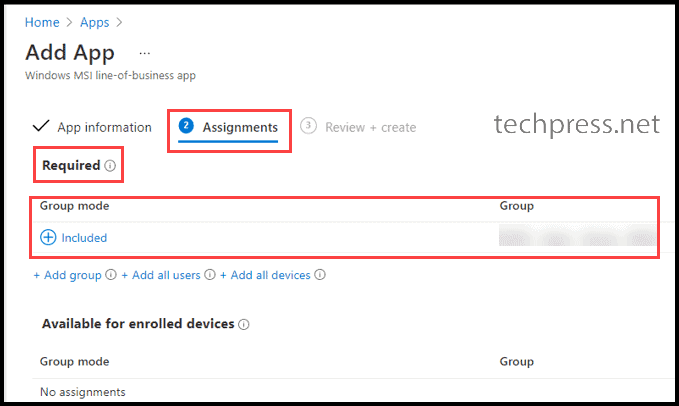Image resolution: width=679 pixels, height=406 pixels.
Task: Go to Home breadcrumb link
Action: pos(42,22)
